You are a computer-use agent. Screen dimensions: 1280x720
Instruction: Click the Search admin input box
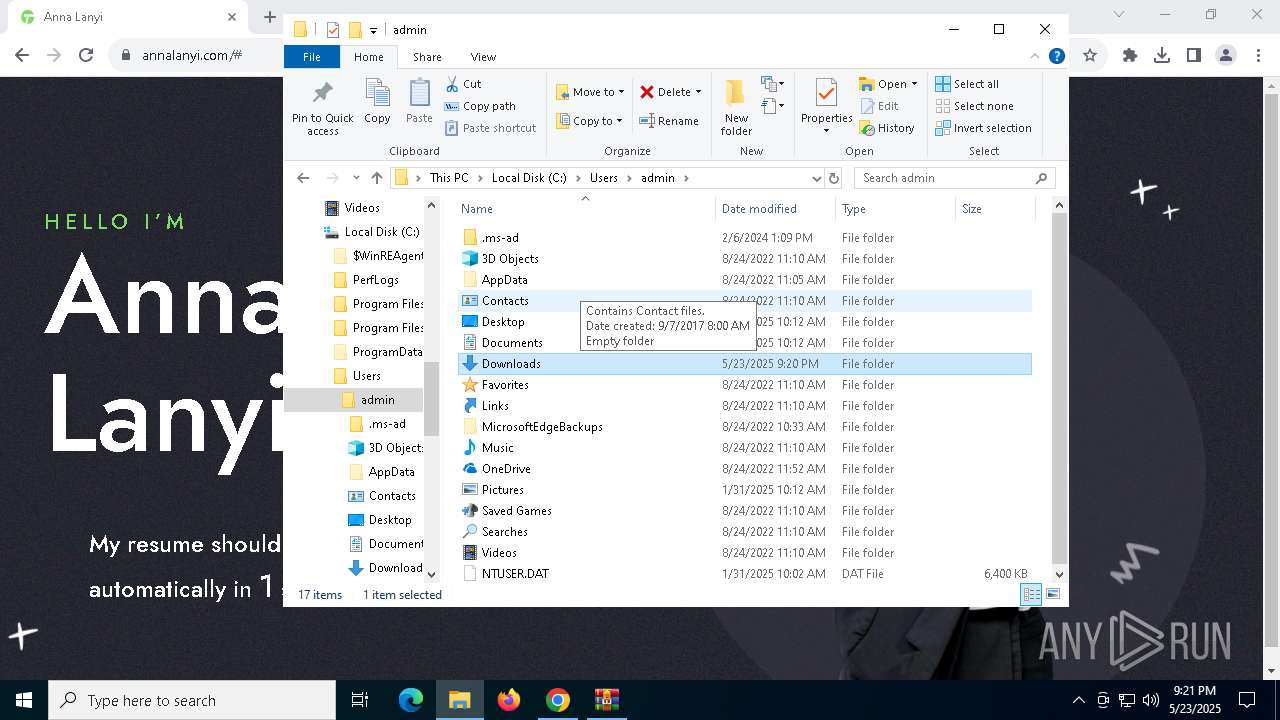coord(955,178)
